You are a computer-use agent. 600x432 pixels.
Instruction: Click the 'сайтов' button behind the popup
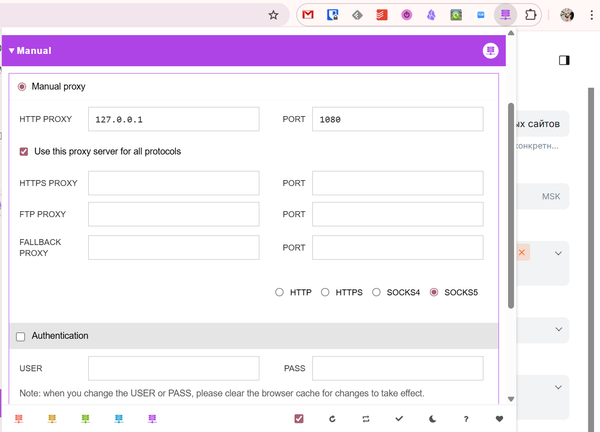[543, 124]
